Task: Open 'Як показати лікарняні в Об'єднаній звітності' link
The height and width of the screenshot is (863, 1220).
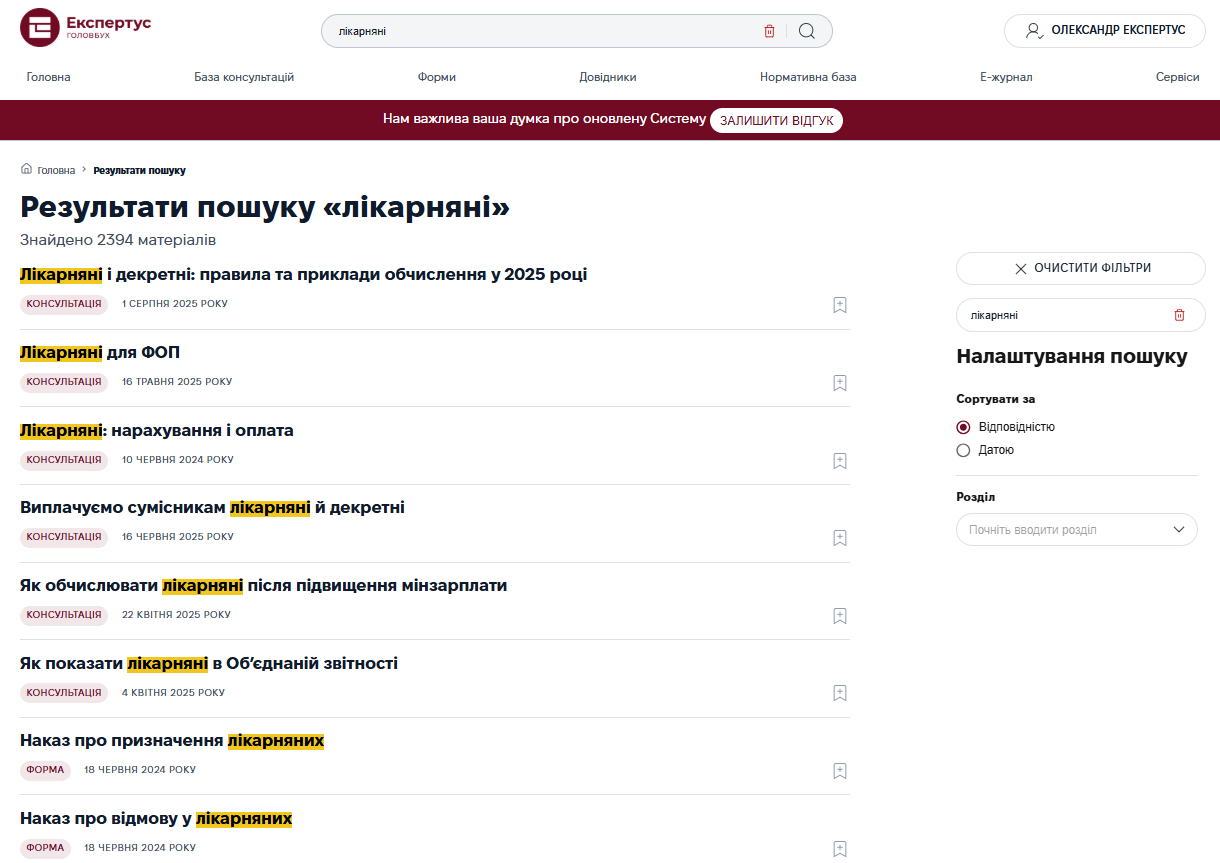Action: (209, 663)
